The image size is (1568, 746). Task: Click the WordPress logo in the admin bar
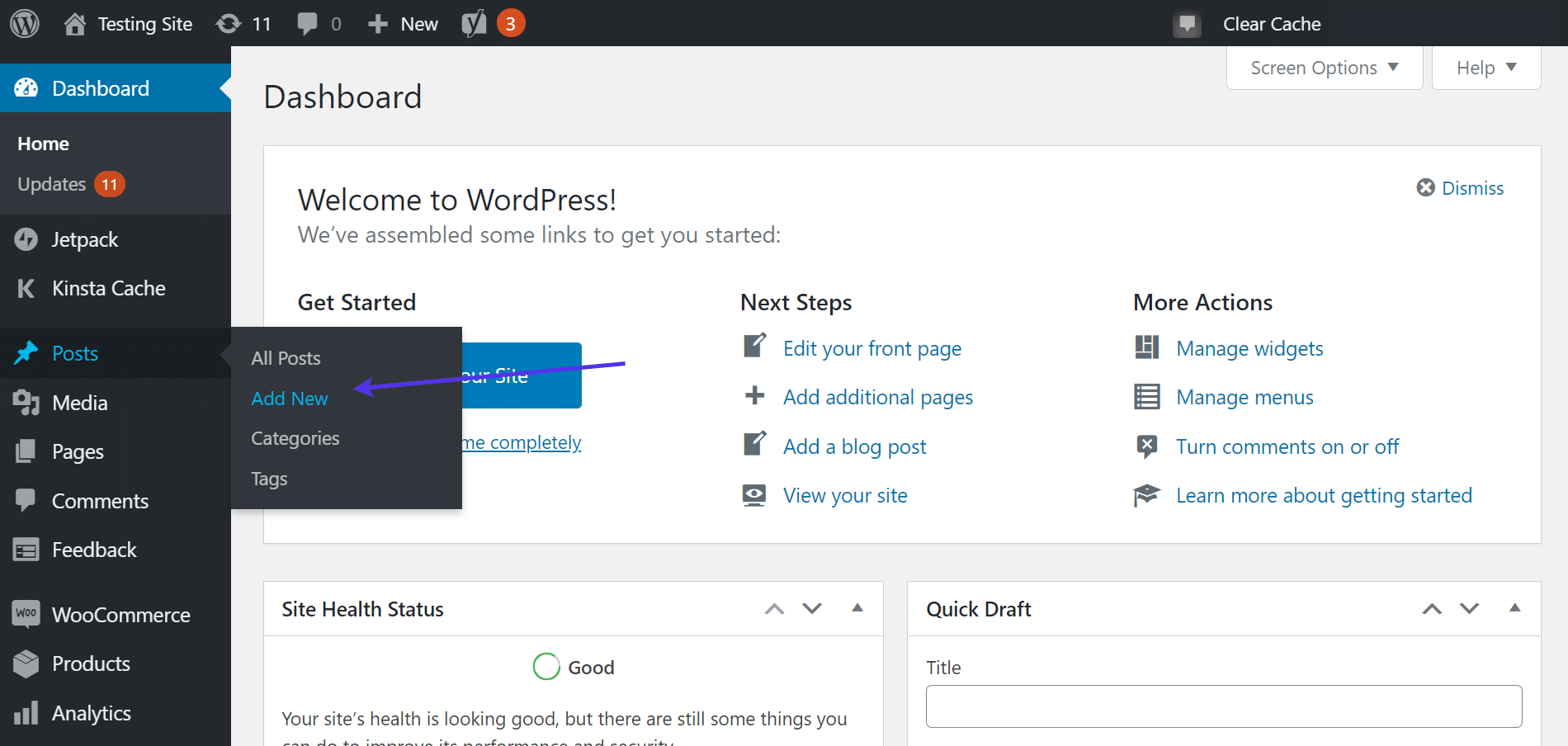click(24, 23)
